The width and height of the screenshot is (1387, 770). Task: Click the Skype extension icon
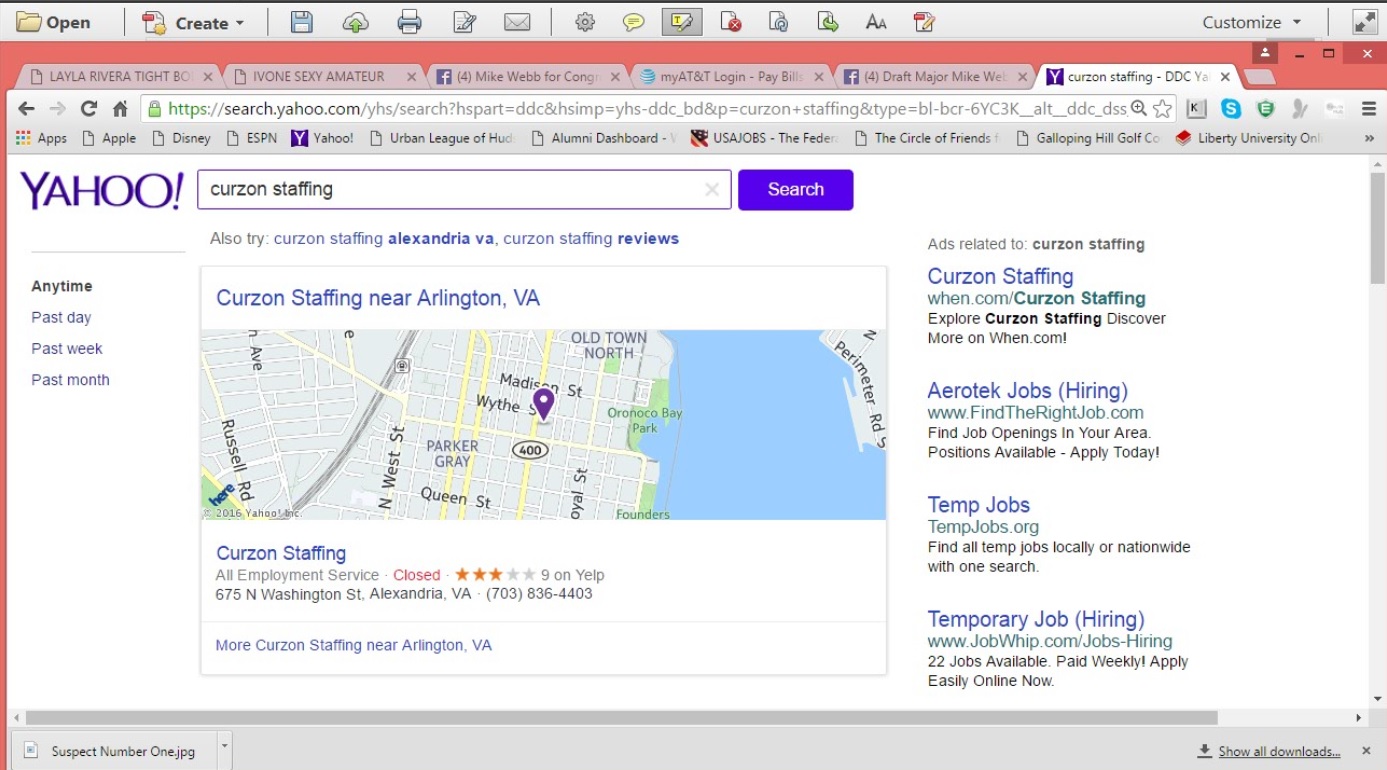click(x=1231, y=109)
